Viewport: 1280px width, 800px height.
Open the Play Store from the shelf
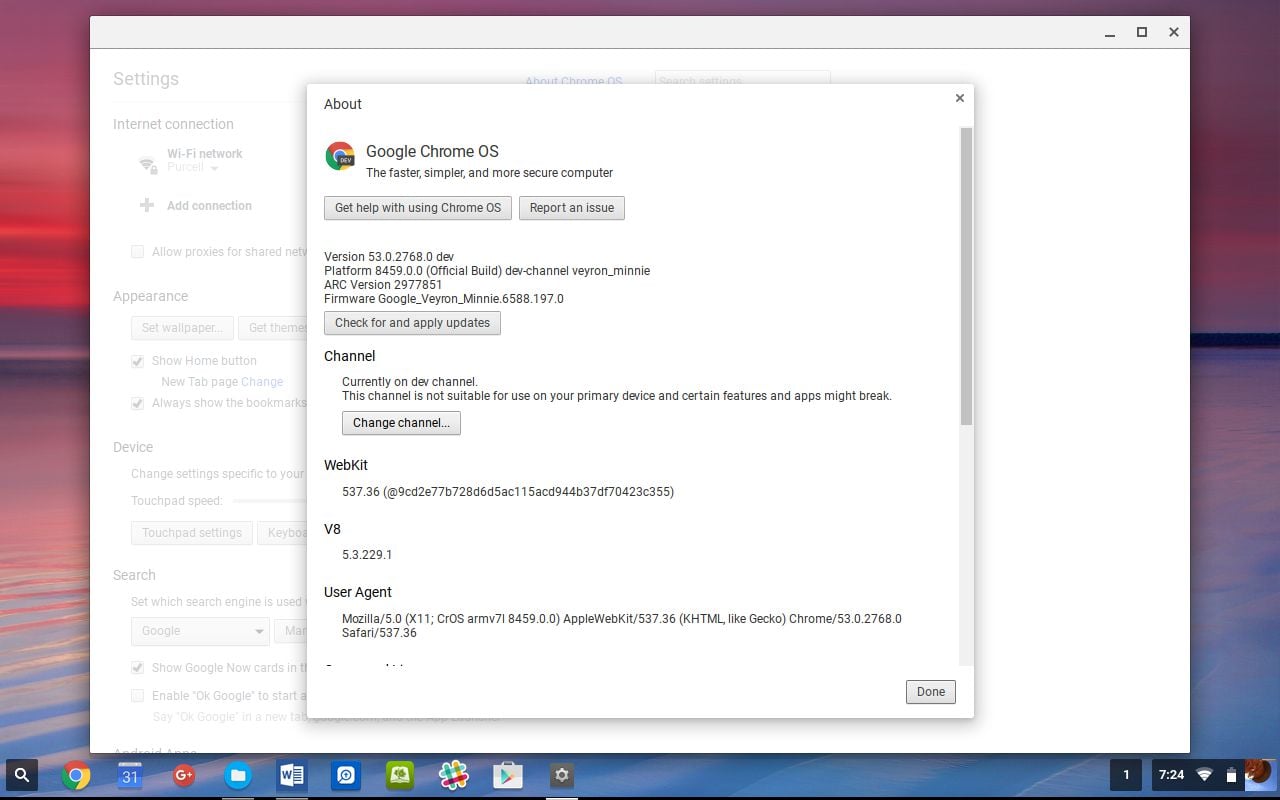(508, 775)
